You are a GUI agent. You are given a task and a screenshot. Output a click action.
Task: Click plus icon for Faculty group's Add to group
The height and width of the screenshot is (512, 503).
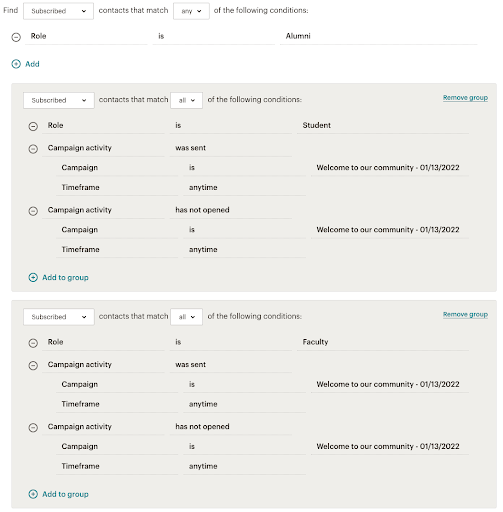(33, 494)
